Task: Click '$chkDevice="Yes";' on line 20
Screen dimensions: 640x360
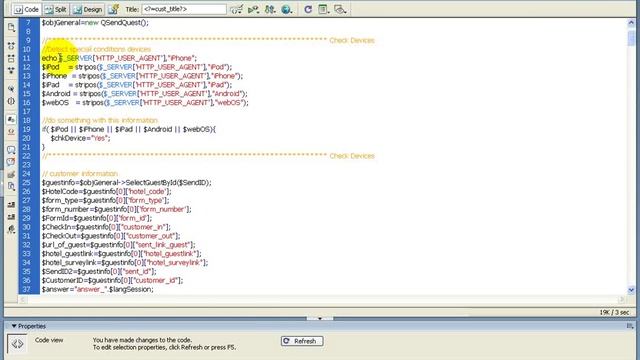Action: tap(80, 138)
